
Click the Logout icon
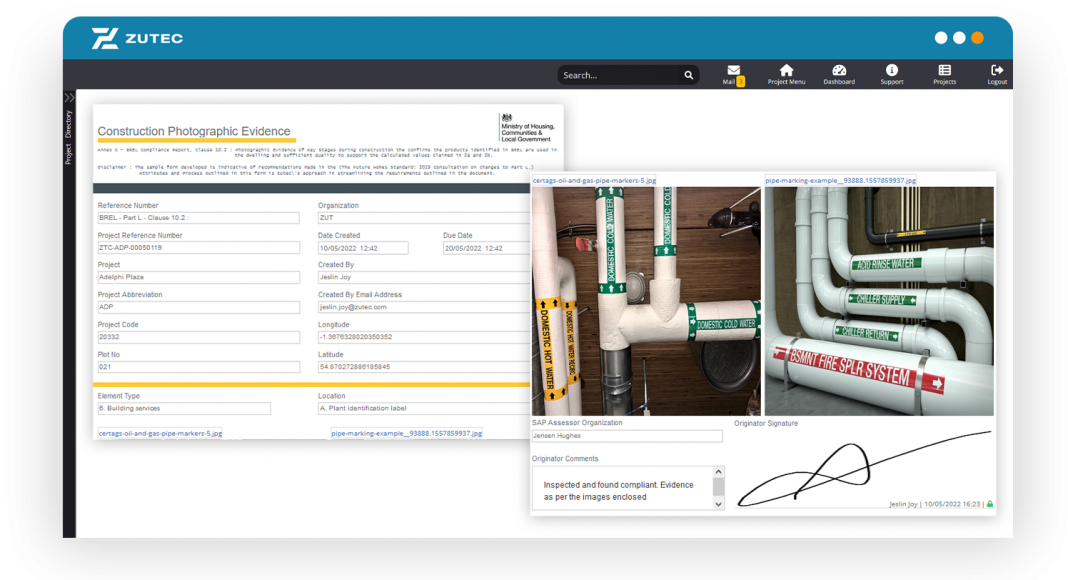996,71
